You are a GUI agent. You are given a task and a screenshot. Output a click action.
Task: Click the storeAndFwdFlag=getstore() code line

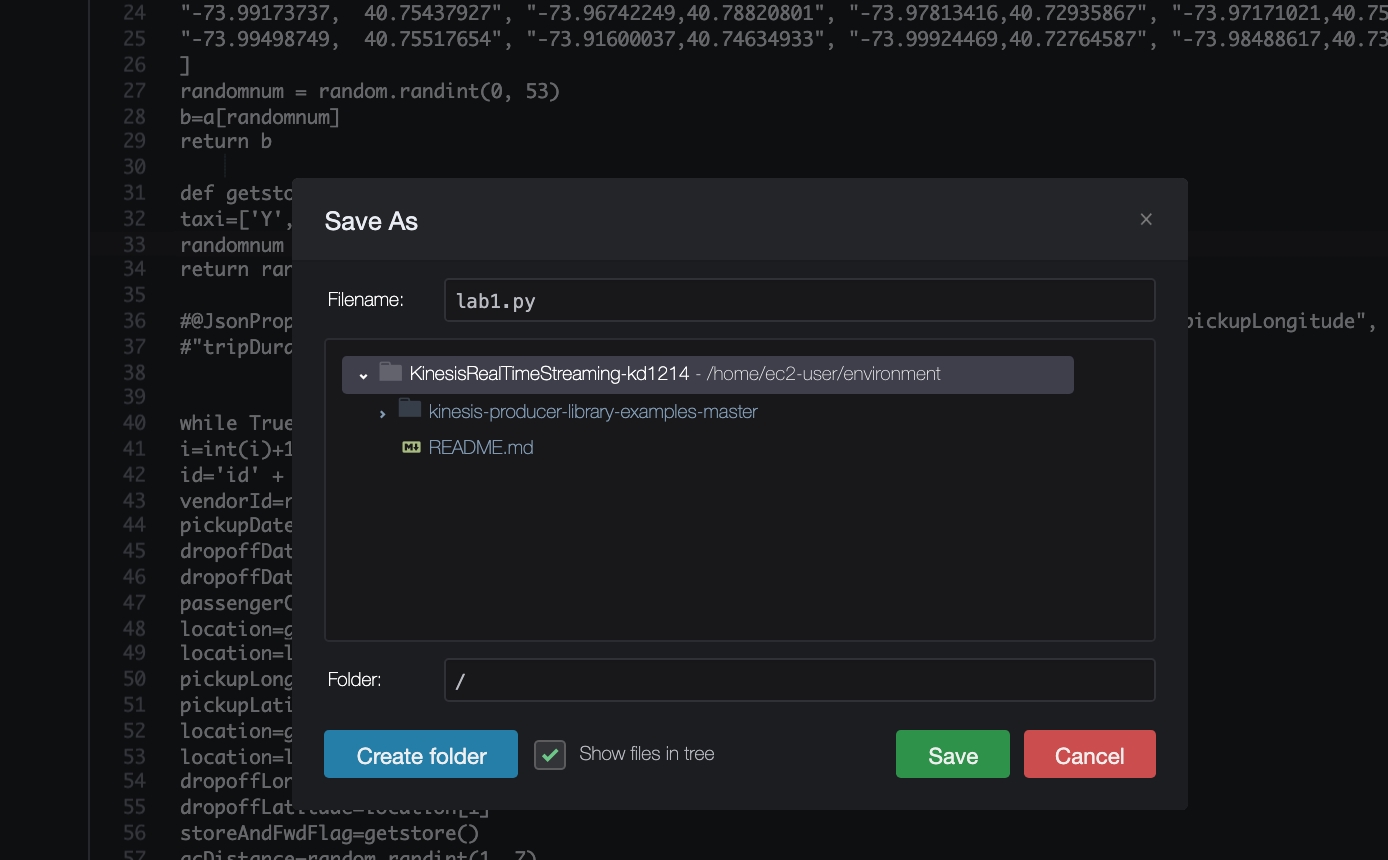tap(329, 833)
